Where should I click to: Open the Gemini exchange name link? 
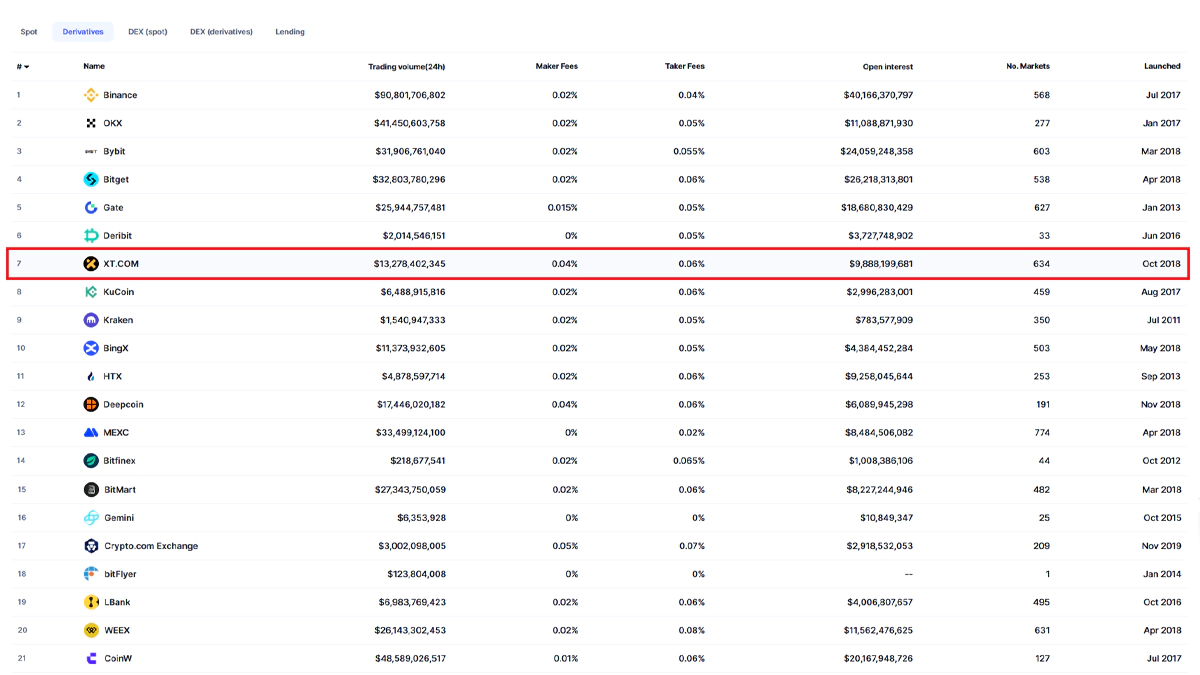[x=119, y=518]
